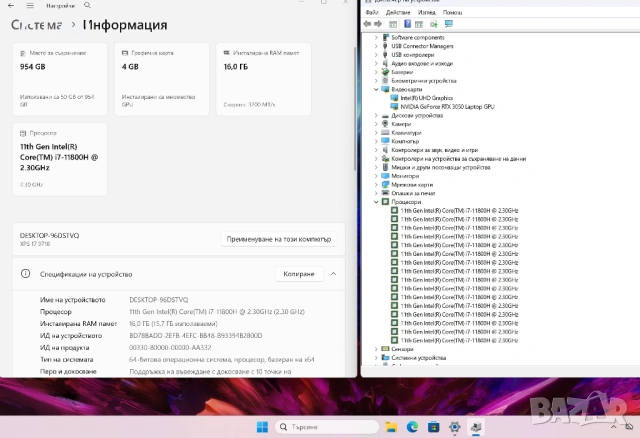The image size is (640, 438).
Task: Expand the Биометрични устройства node
Action: [x=376, y=80]
